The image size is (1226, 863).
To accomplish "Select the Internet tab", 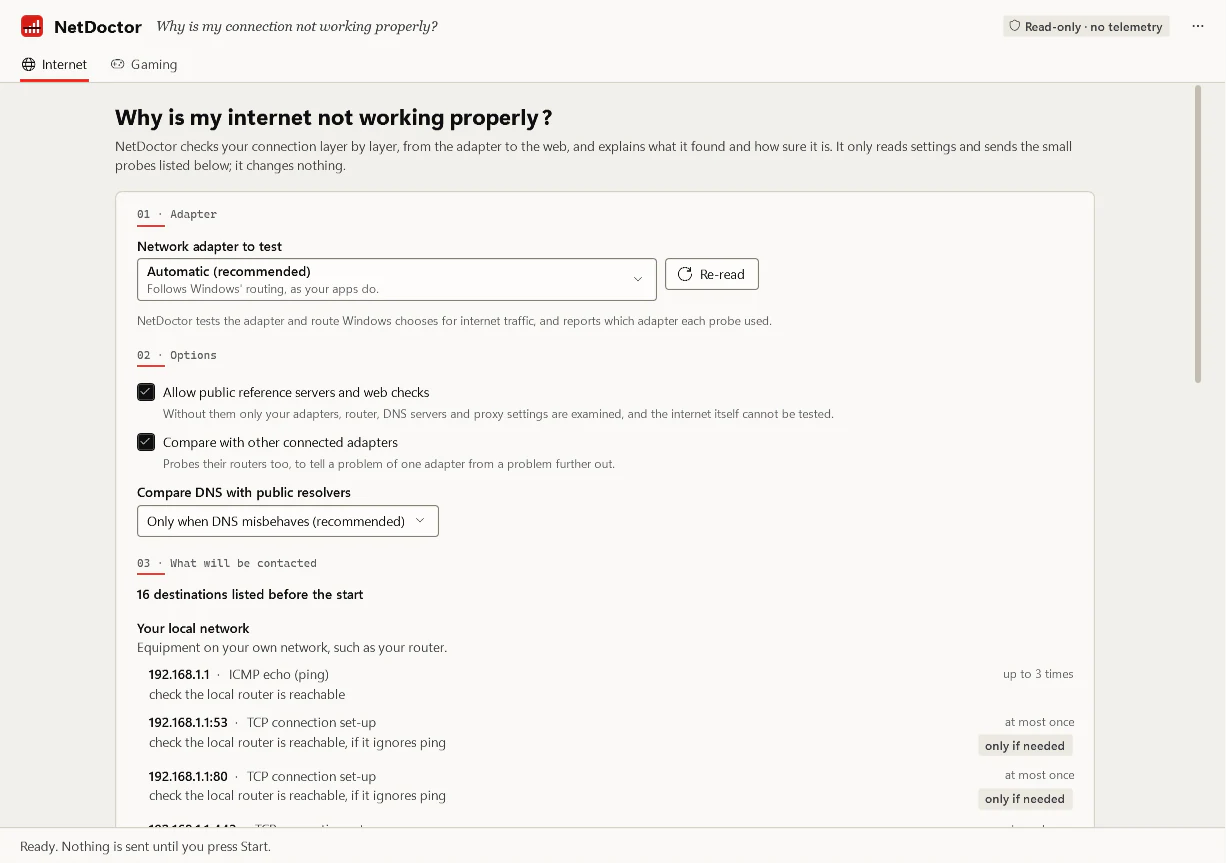I will click(55, 65).
